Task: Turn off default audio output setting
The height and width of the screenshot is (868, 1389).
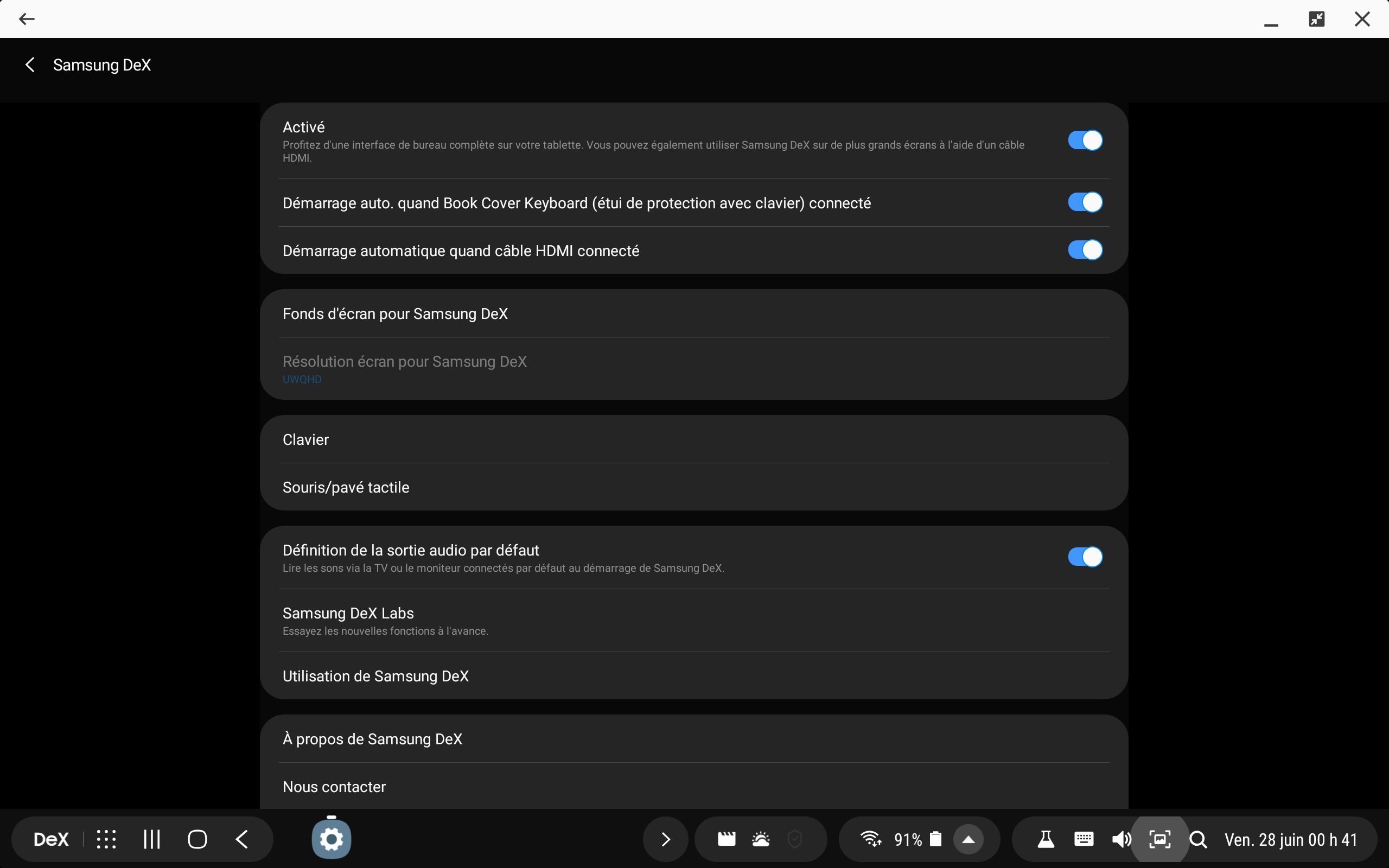Action: [1085, 557]
